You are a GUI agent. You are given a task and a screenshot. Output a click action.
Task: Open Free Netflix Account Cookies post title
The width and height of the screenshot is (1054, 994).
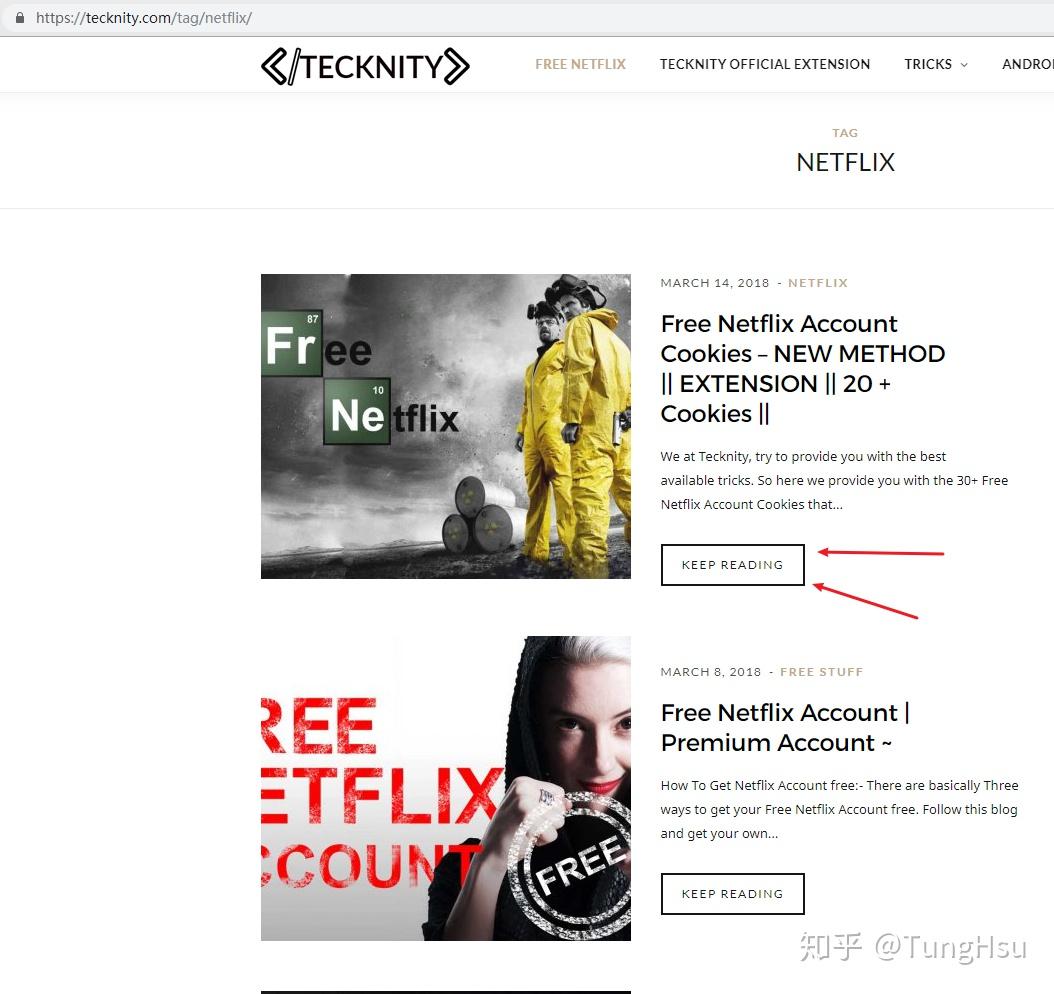803,368
